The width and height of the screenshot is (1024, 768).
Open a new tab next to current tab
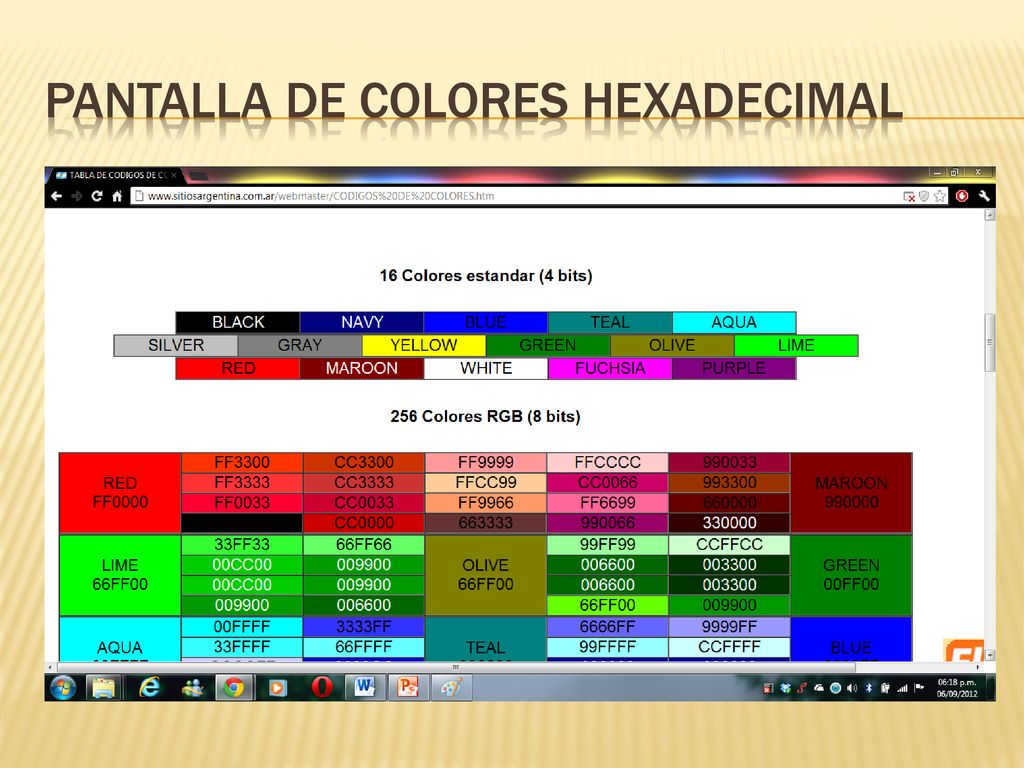pyautogui.click(x=198, y=176)
